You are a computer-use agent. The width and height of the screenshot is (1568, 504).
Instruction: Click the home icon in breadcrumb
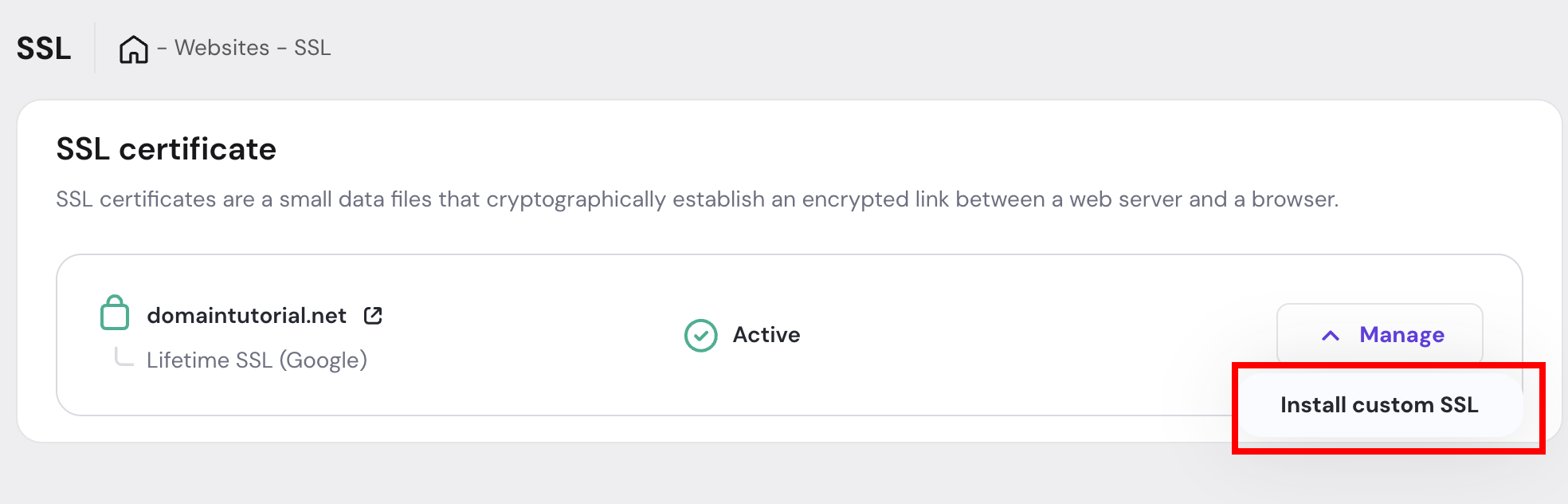click(133, 49)
